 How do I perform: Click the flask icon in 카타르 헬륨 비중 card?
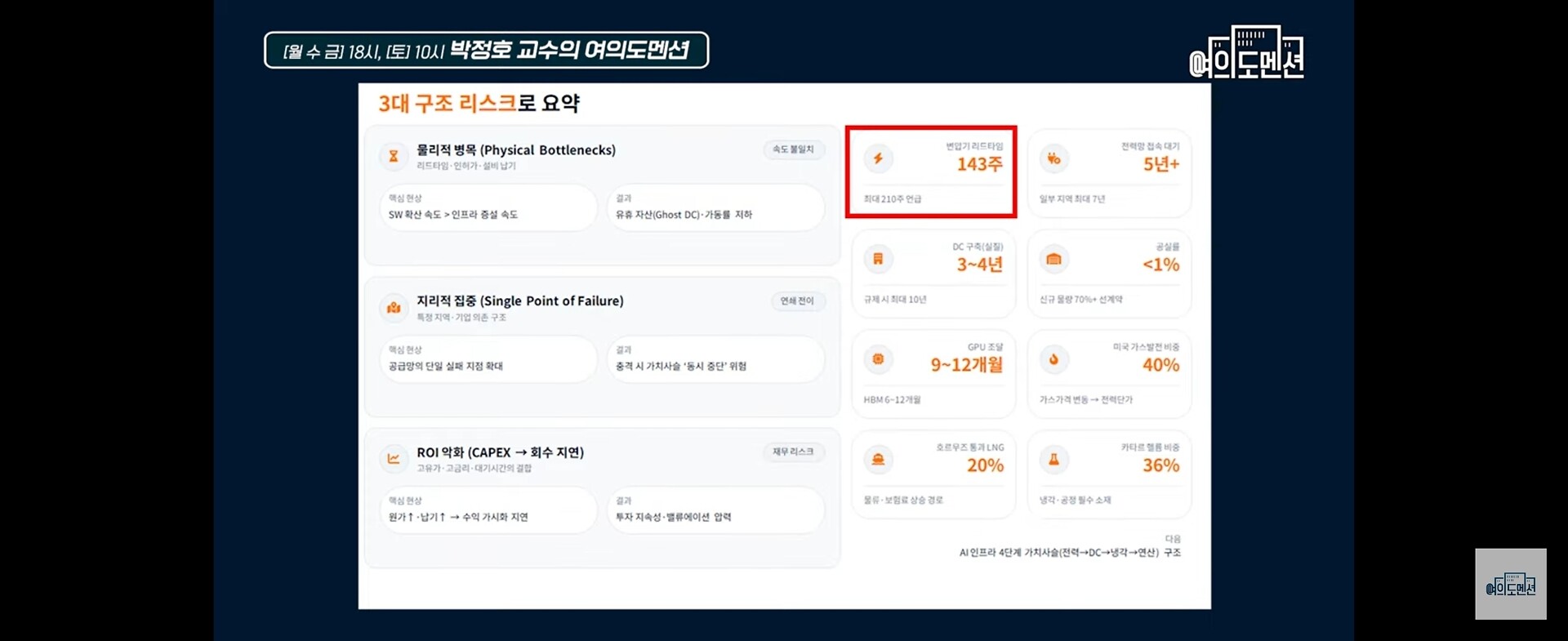(x=1053, y=460)
